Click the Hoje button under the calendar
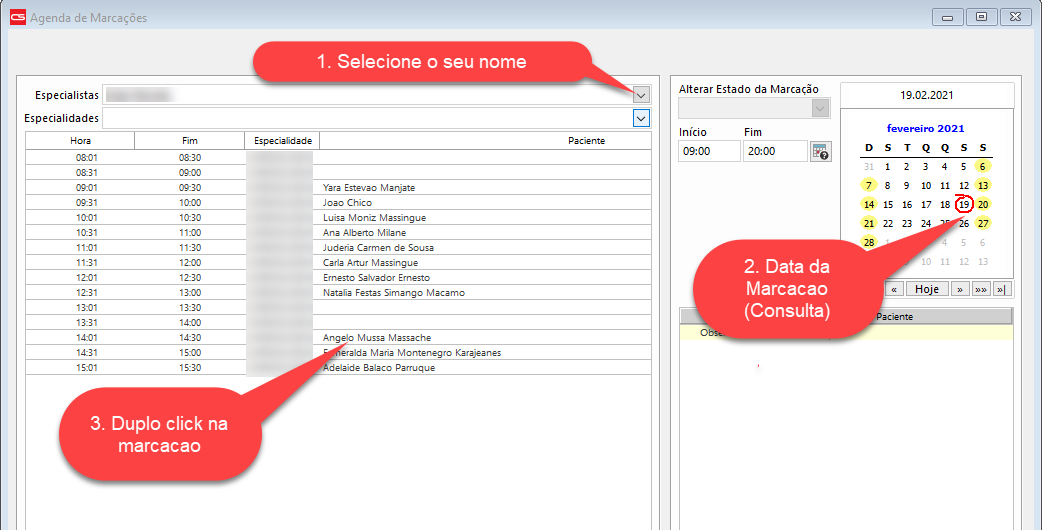The width and height of the screenshot is (1042, 530). (927, 289)
